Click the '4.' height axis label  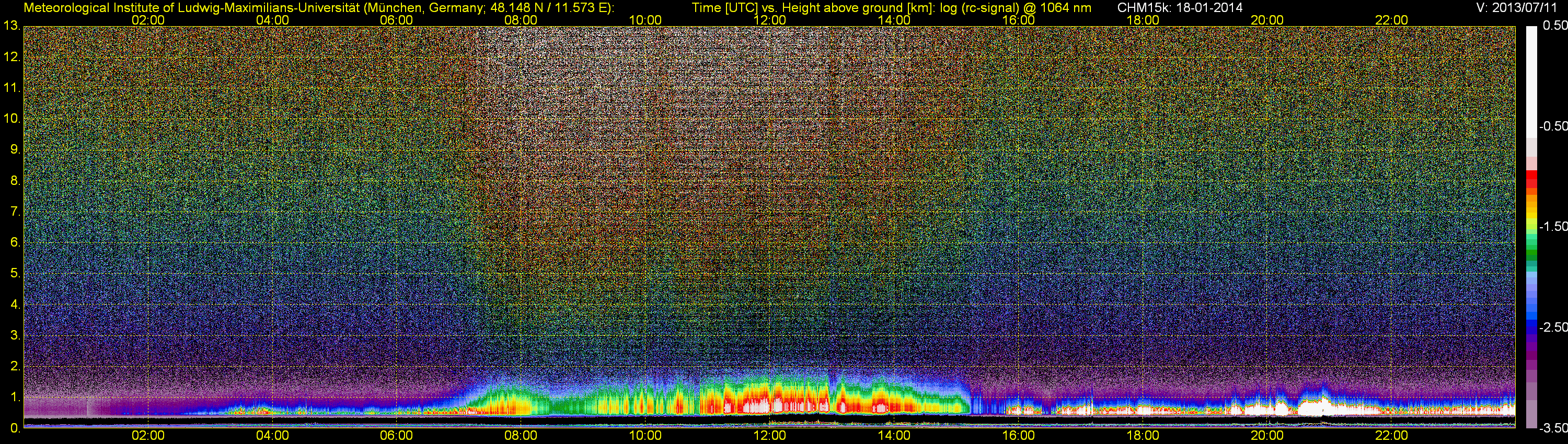point(15,305)
